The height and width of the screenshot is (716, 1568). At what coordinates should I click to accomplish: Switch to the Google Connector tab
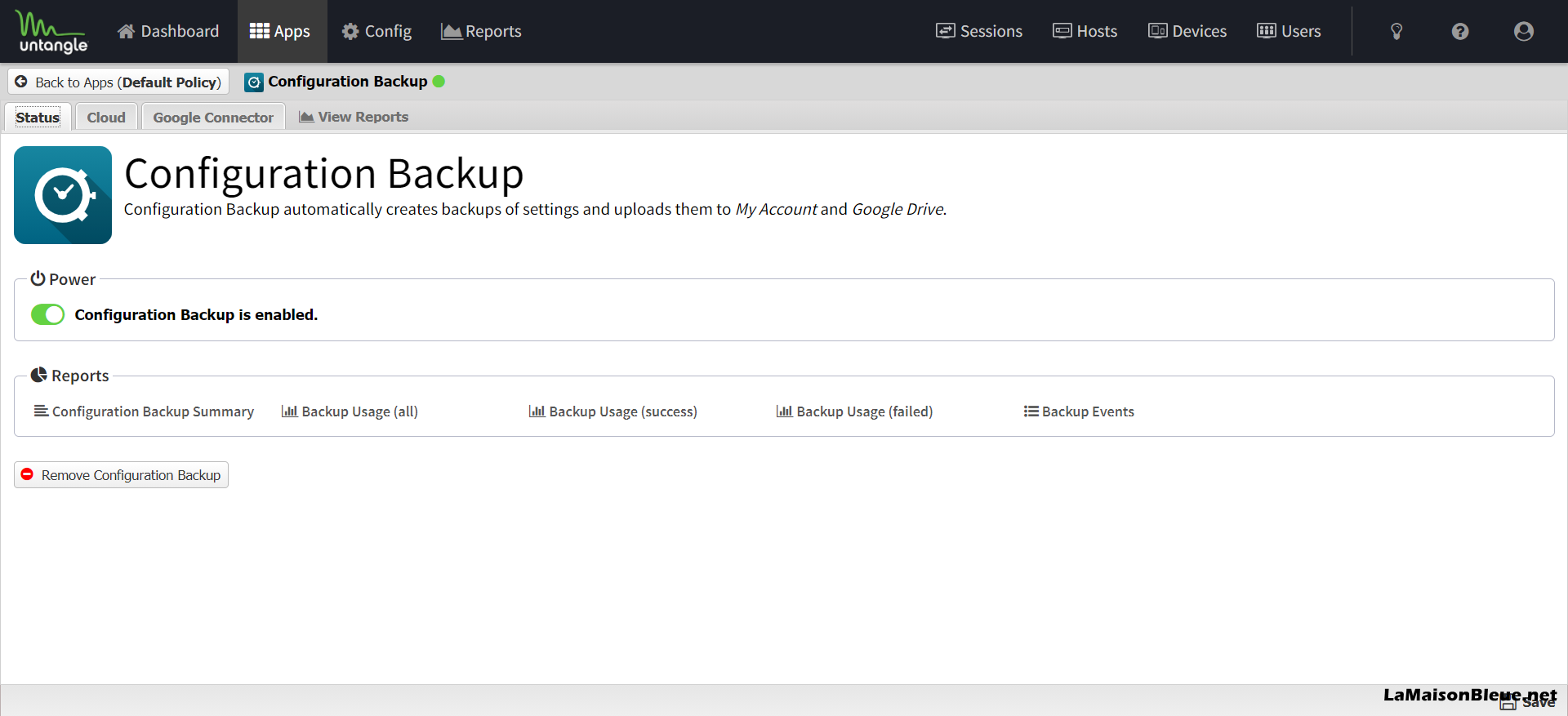tap(213, 117)
